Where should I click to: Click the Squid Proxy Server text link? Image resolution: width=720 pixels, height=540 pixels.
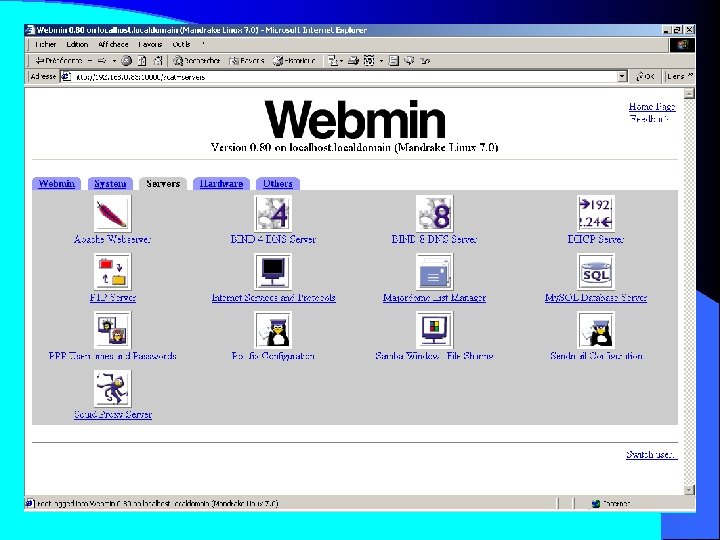[x=113, y=414]
